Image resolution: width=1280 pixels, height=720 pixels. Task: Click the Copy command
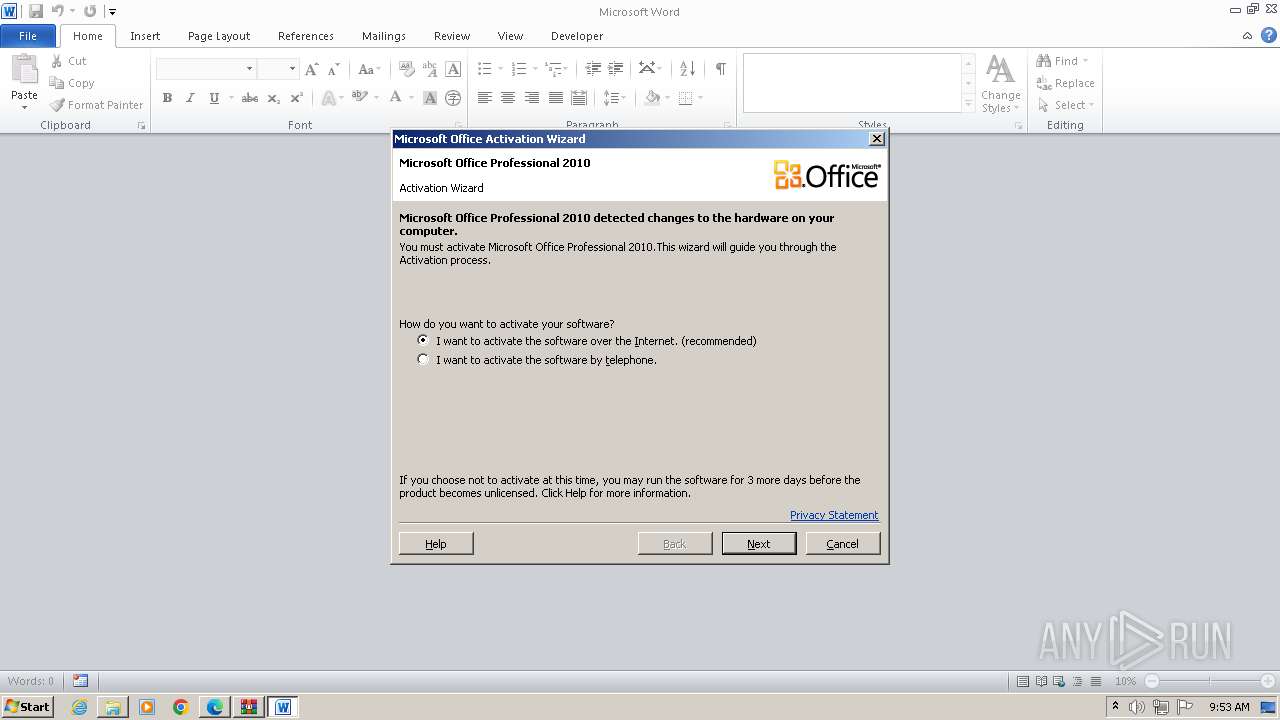point(72,83)
